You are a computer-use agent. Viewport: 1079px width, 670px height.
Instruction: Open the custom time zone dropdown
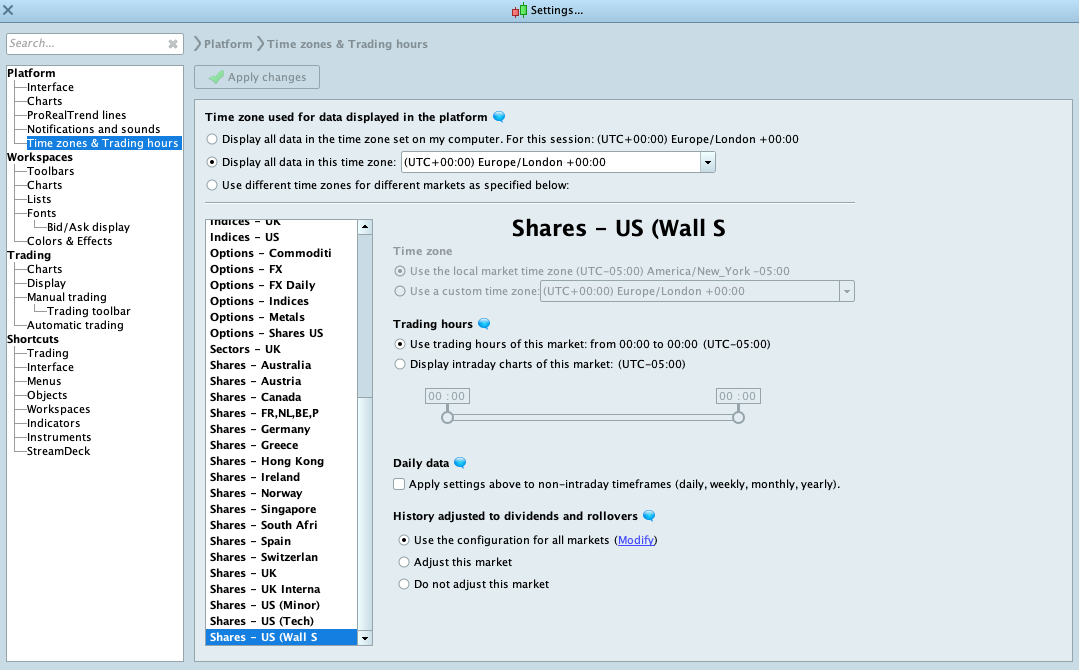pyautogui.click(x=846, y=291)
